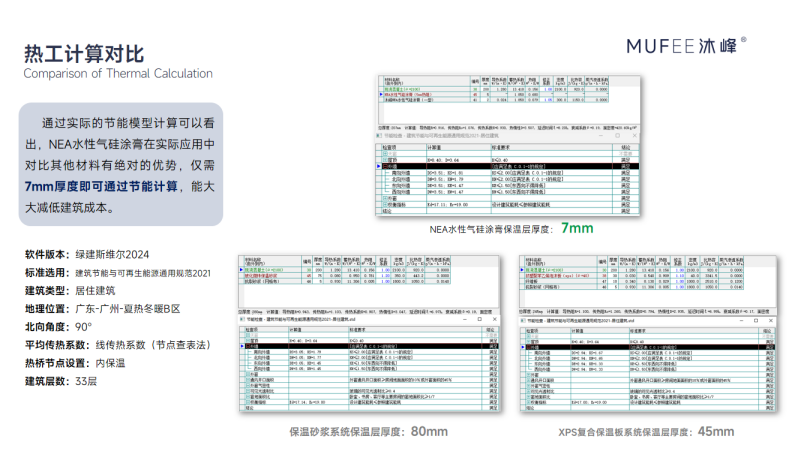Close XPS 节能检查 window
The width and height of the screenshot is (792, 451).
click(771, 321)
